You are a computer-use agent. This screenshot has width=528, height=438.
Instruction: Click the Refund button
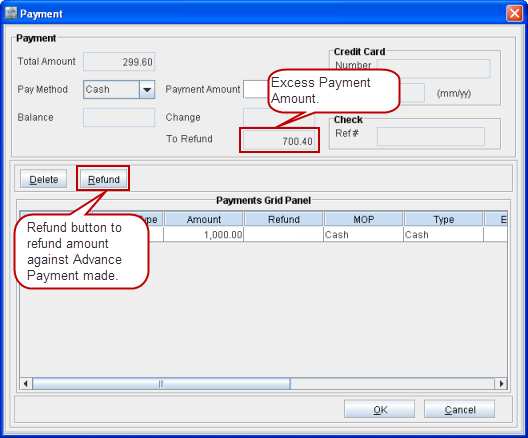click(x=103, y=179)
